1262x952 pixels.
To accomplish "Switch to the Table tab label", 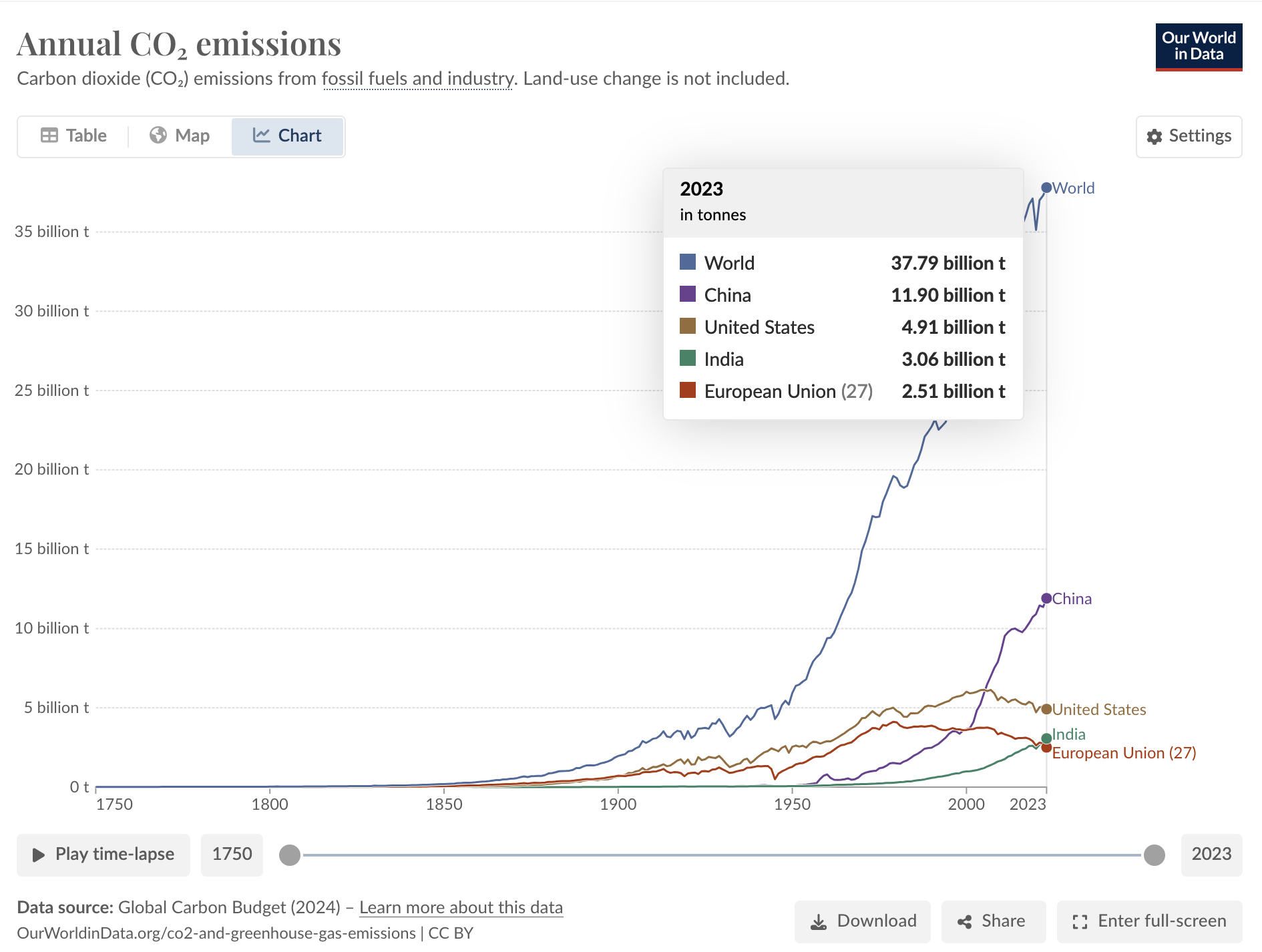I will coord(86,136).
